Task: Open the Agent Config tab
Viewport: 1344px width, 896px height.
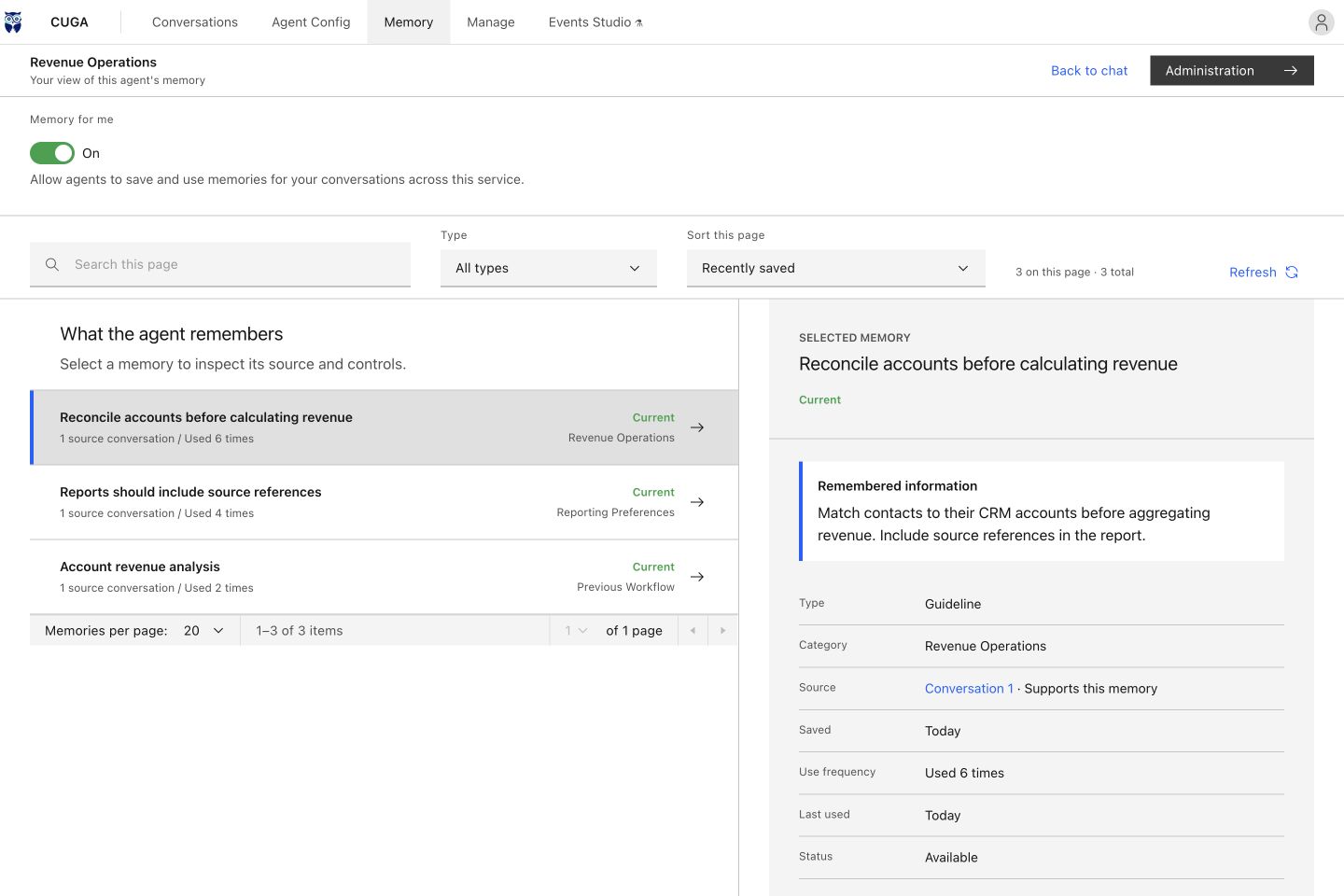Action: [x=311, y=22]
